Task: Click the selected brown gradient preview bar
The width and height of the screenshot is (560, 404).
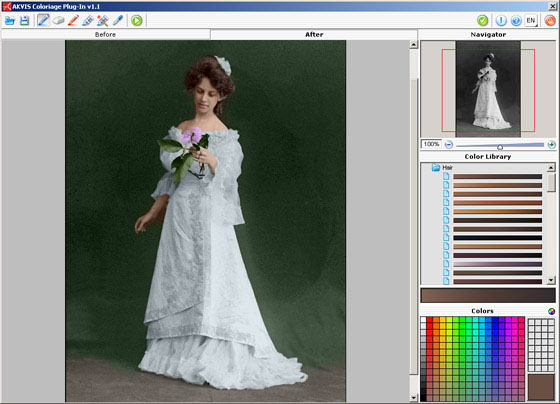Action: pyautogui.click(x=488, y=296)
